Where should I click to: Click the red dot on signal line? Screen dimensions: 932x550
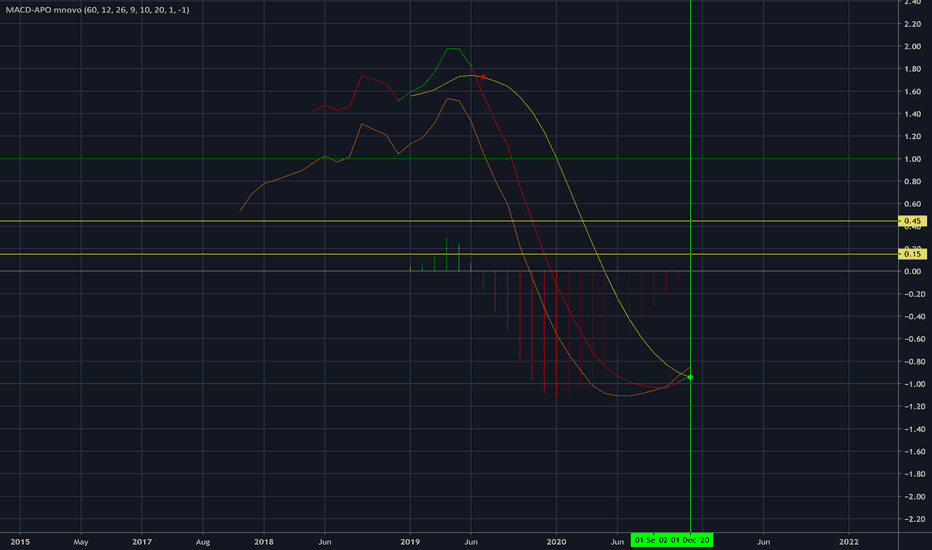(x=483, y=77)
